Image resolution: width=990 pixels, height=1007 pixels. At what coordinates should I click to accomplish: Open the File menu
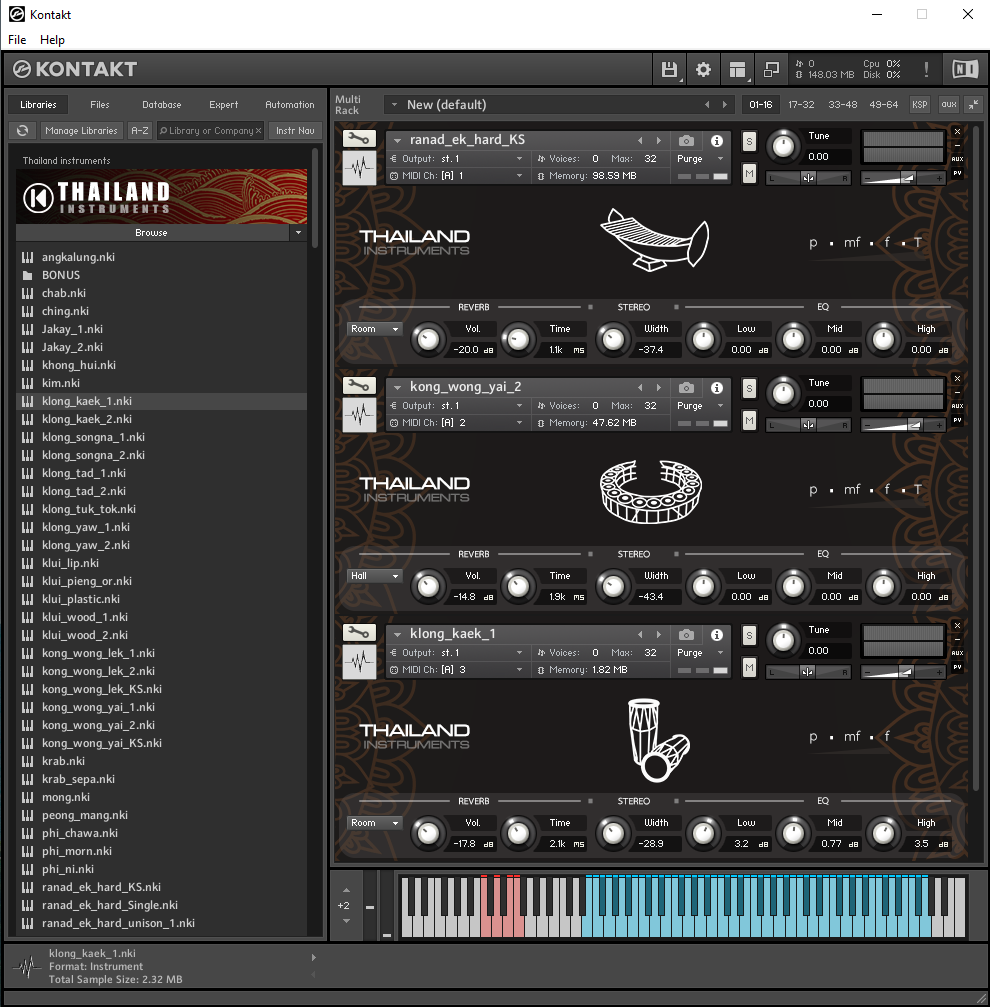(x=16, y=40)
